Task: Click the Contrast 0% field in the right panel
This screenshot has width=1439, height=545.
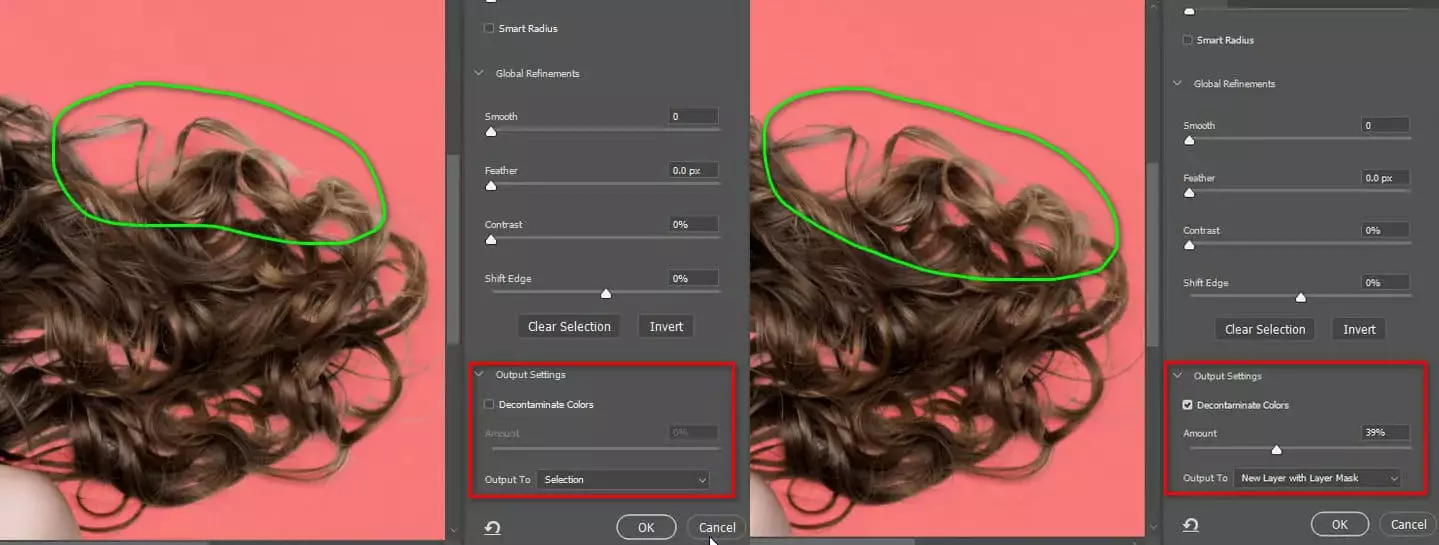Action: tap(1386, 230)
